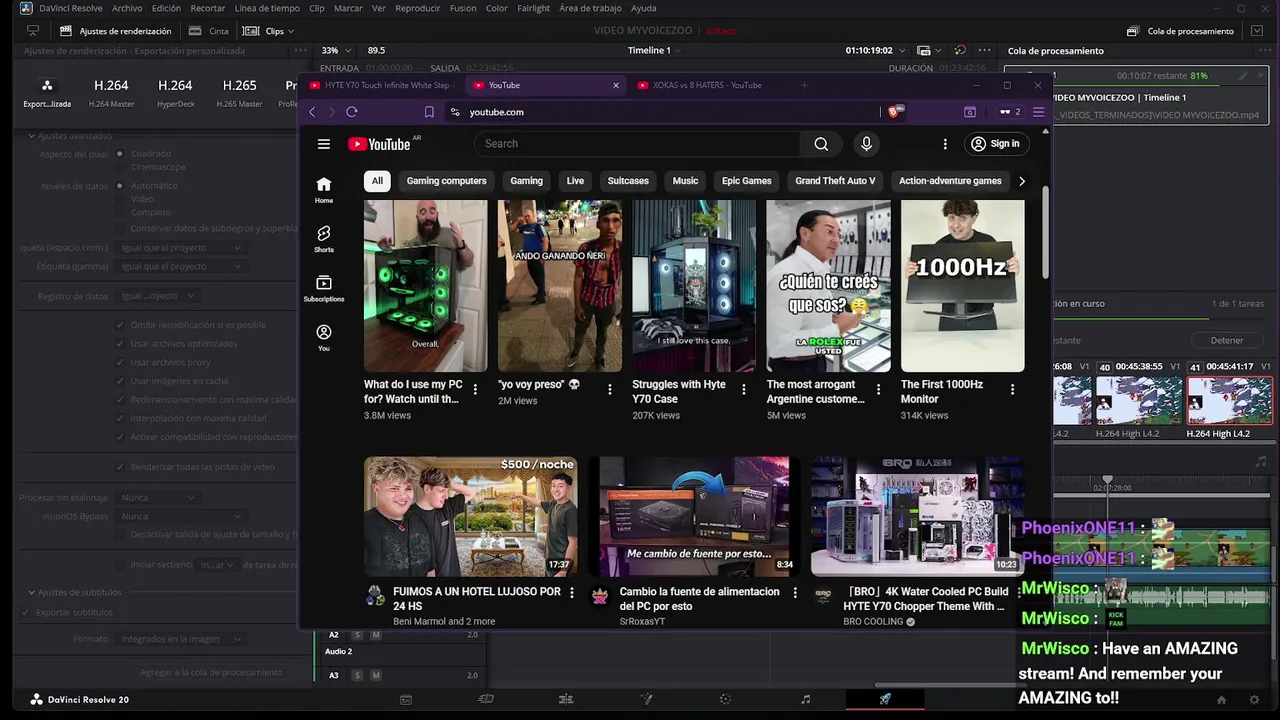This screenshot has height=720, width=1280.
Task: Open Etiqueta (gamma) dropdown
Action: click(181, 267)
